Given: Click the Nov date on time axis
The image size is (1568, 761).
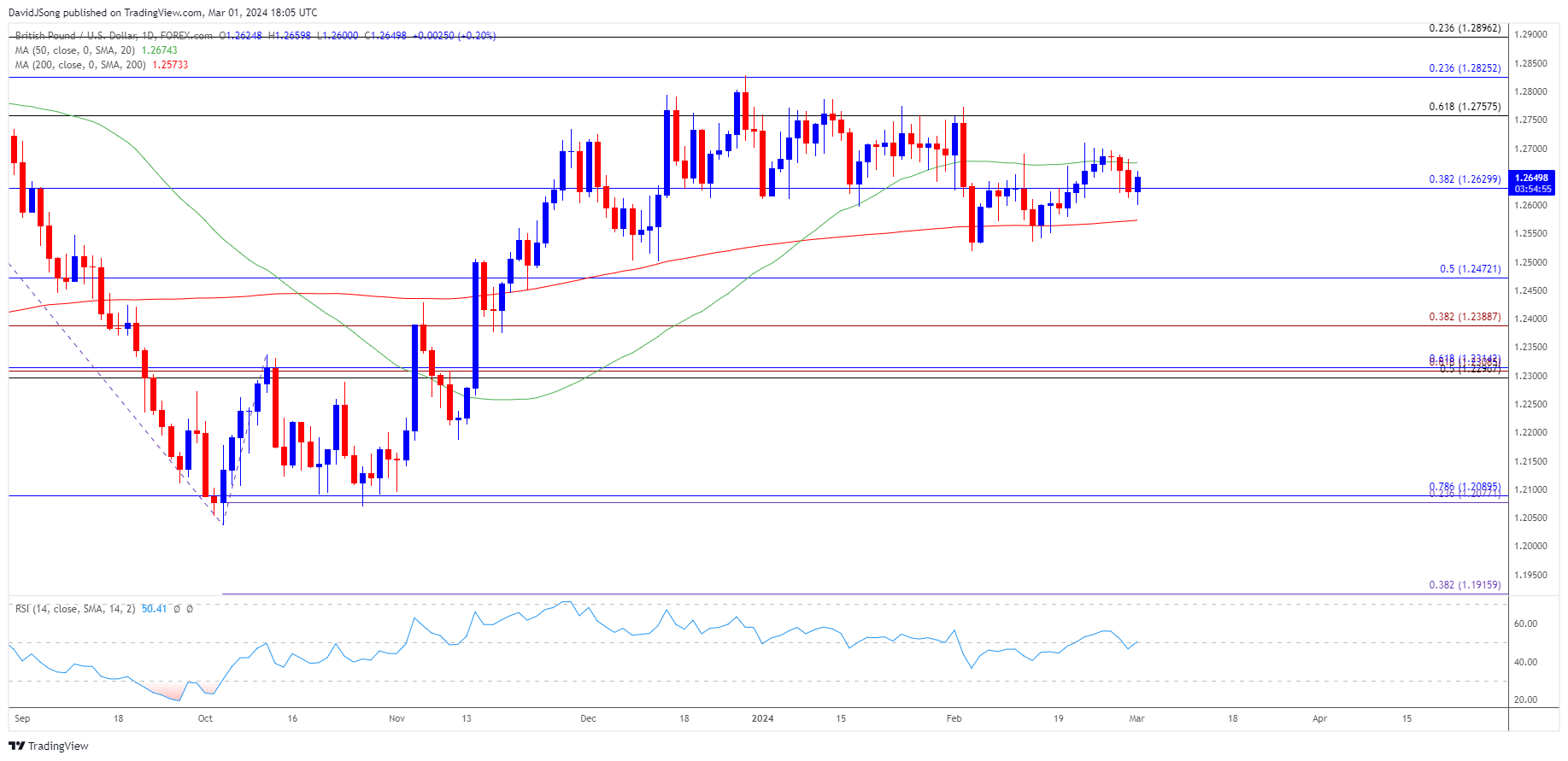Looking at the screenshot, I should (x=396, y=718).
